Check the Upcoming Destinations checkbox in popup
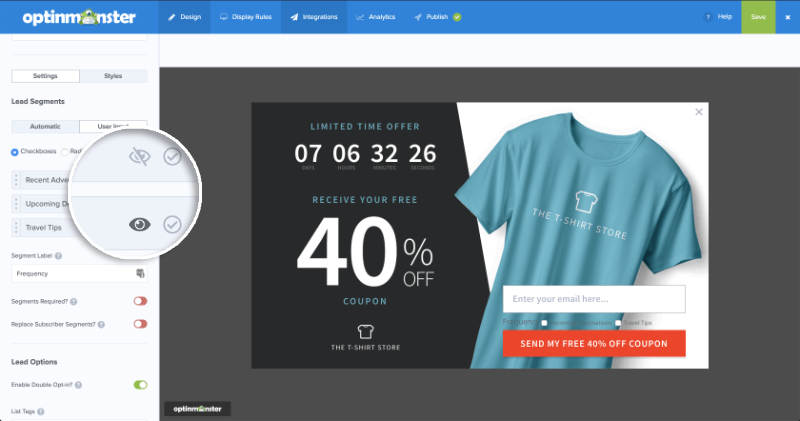The height and width of the screenshot is (421, 800). 544,323
